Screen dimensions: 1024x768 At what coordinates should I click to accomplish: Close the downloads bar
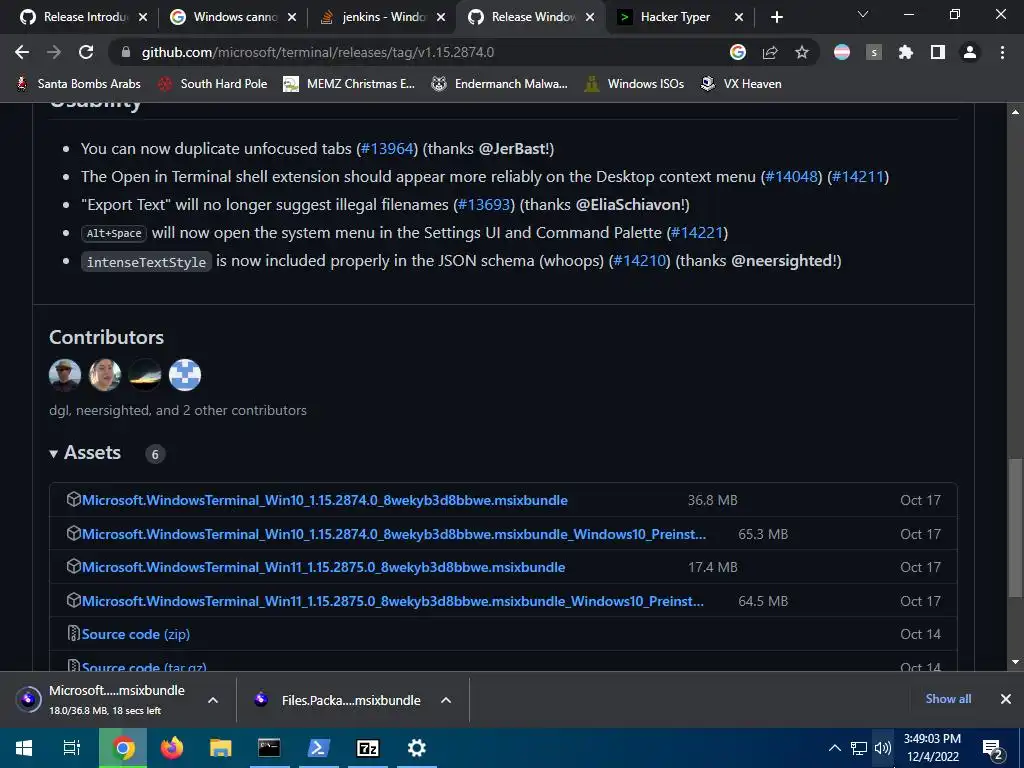(1006, 699)
